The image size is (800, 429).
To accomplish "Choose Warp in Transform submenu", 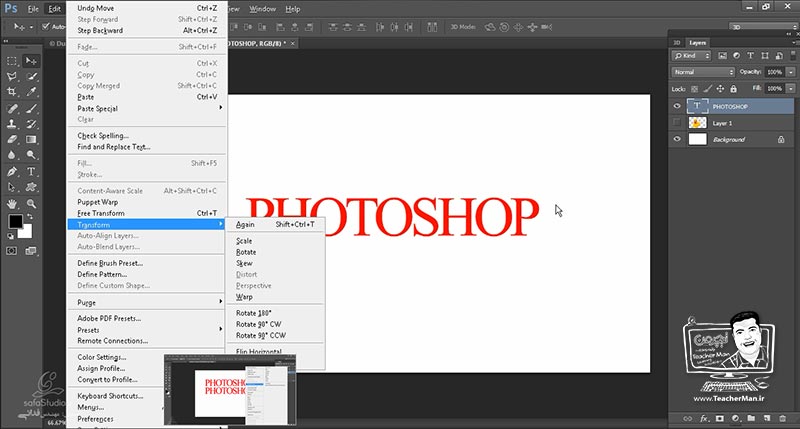I will pos(276,296).
